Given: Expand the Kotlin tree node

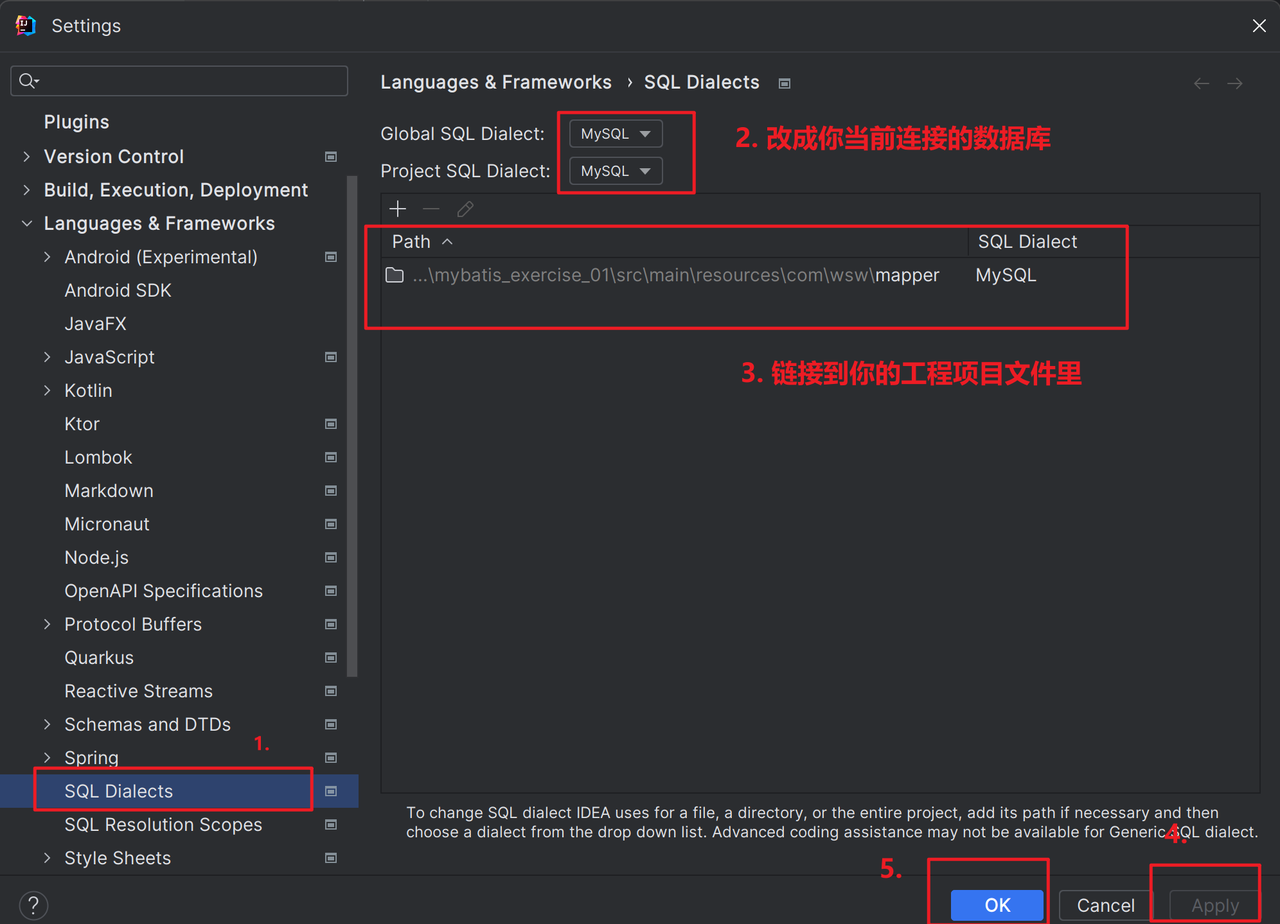Looking at the screenshot, I should (x=47, y=391).
